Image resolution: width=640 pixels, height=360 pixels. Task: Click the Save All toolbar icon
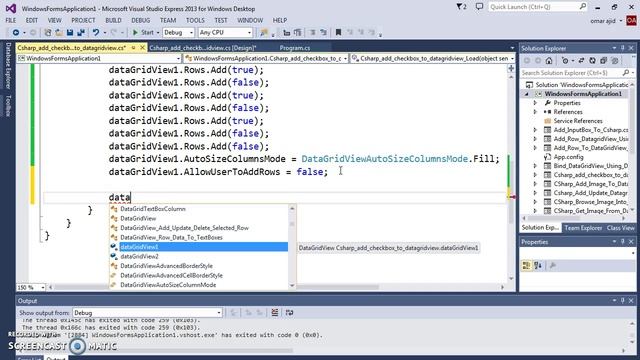81,32
